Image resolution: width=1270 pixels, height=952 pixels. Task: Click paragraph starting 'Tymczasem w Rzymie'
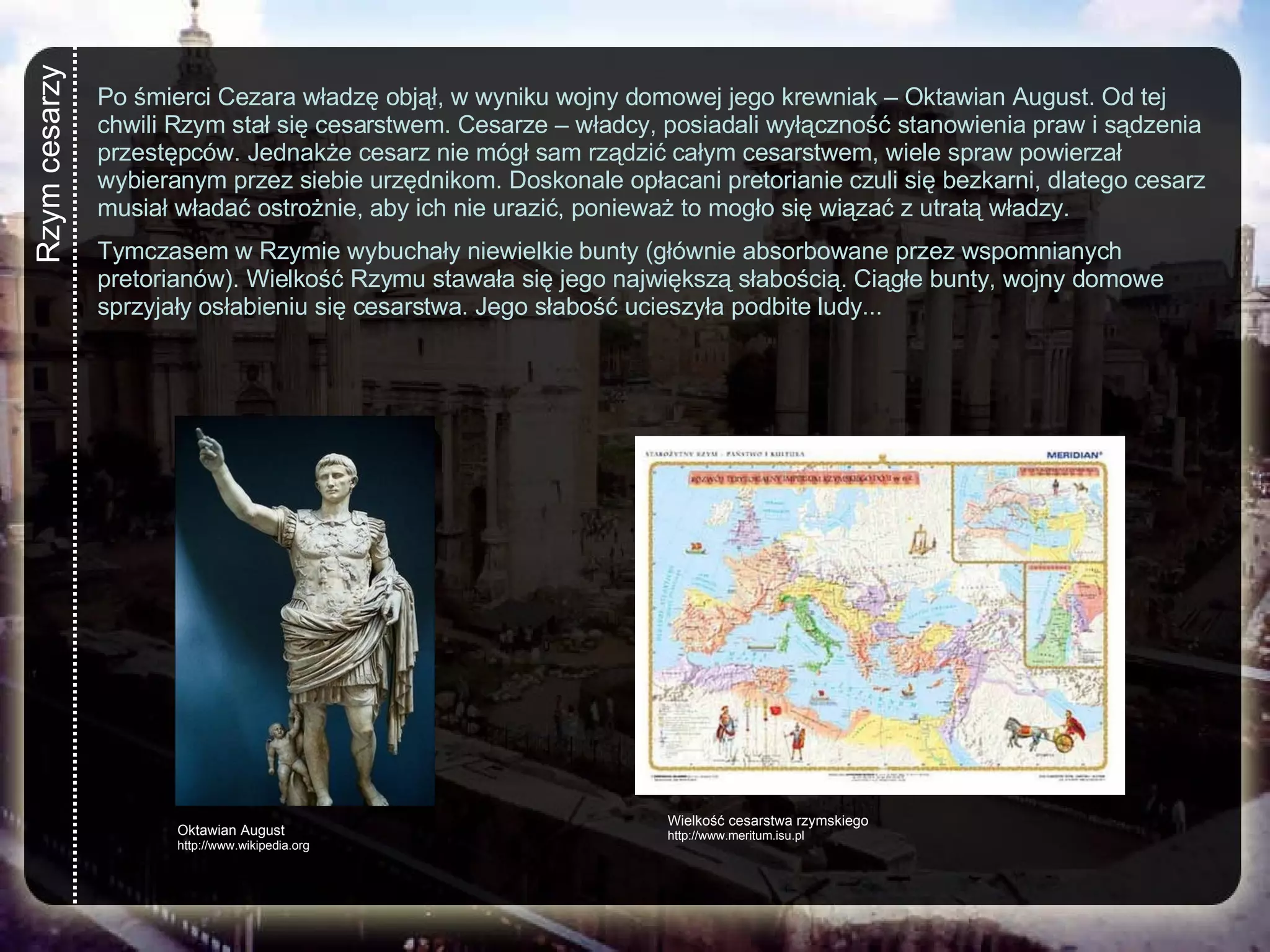[x=630, y=279]
